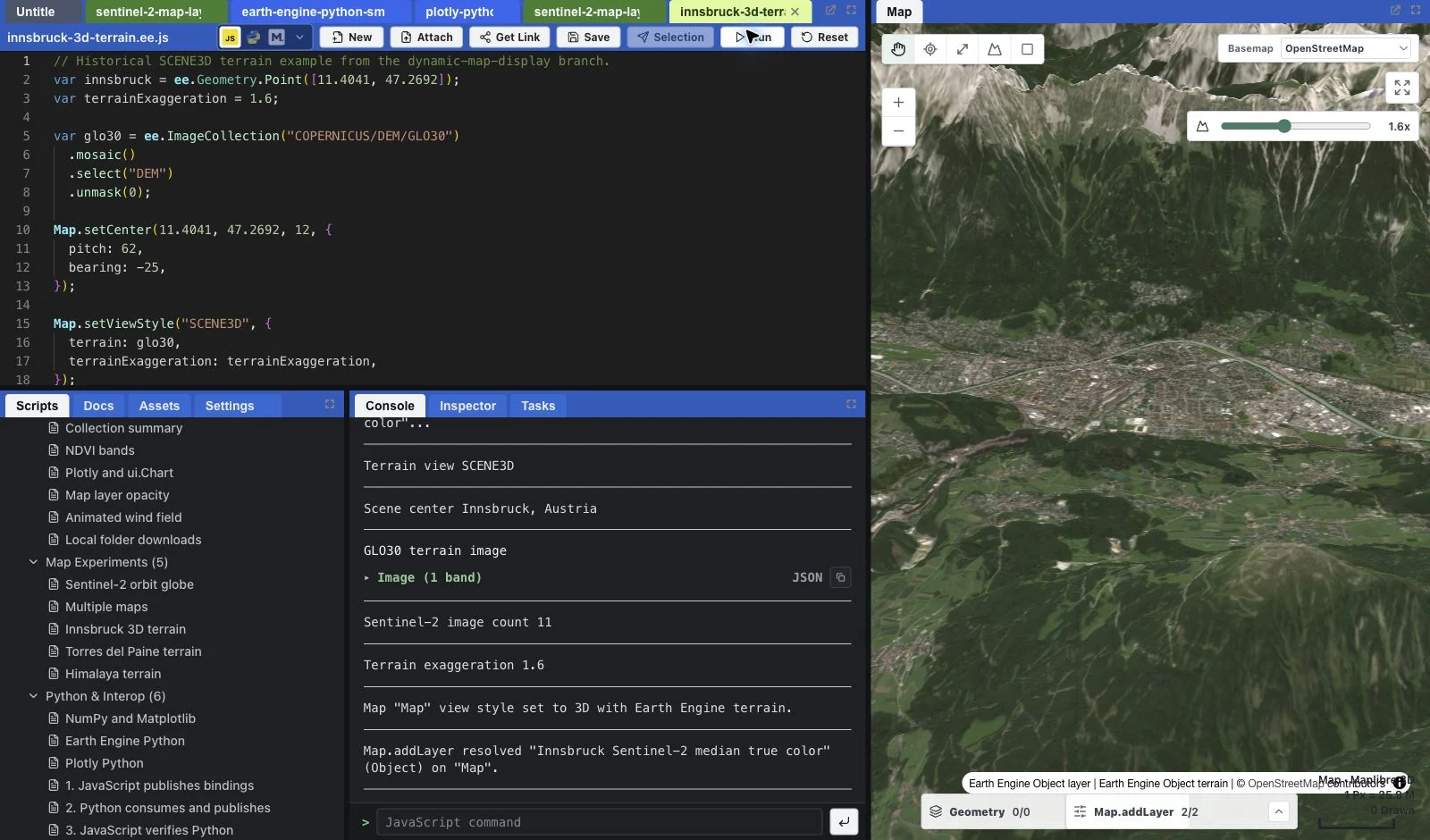Focus the JavaScript command input
This screenshot has width=1430, height=840.
[x=599, y=822]
